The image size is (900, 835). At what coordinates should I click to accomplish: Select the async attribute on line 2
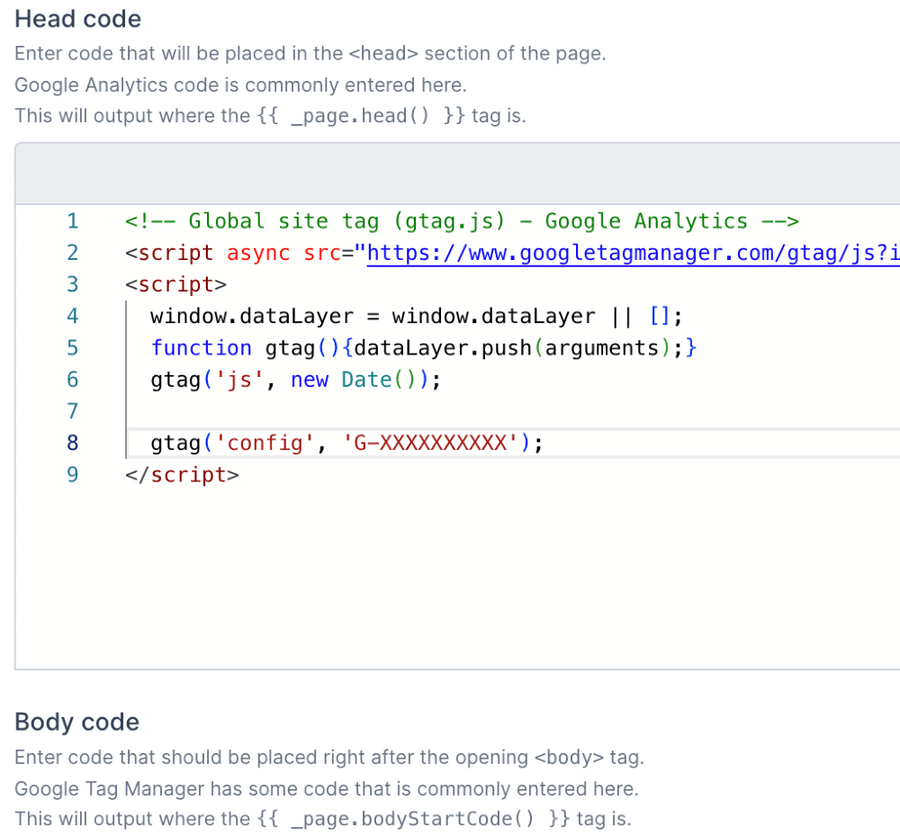click(x=259, y=253)
